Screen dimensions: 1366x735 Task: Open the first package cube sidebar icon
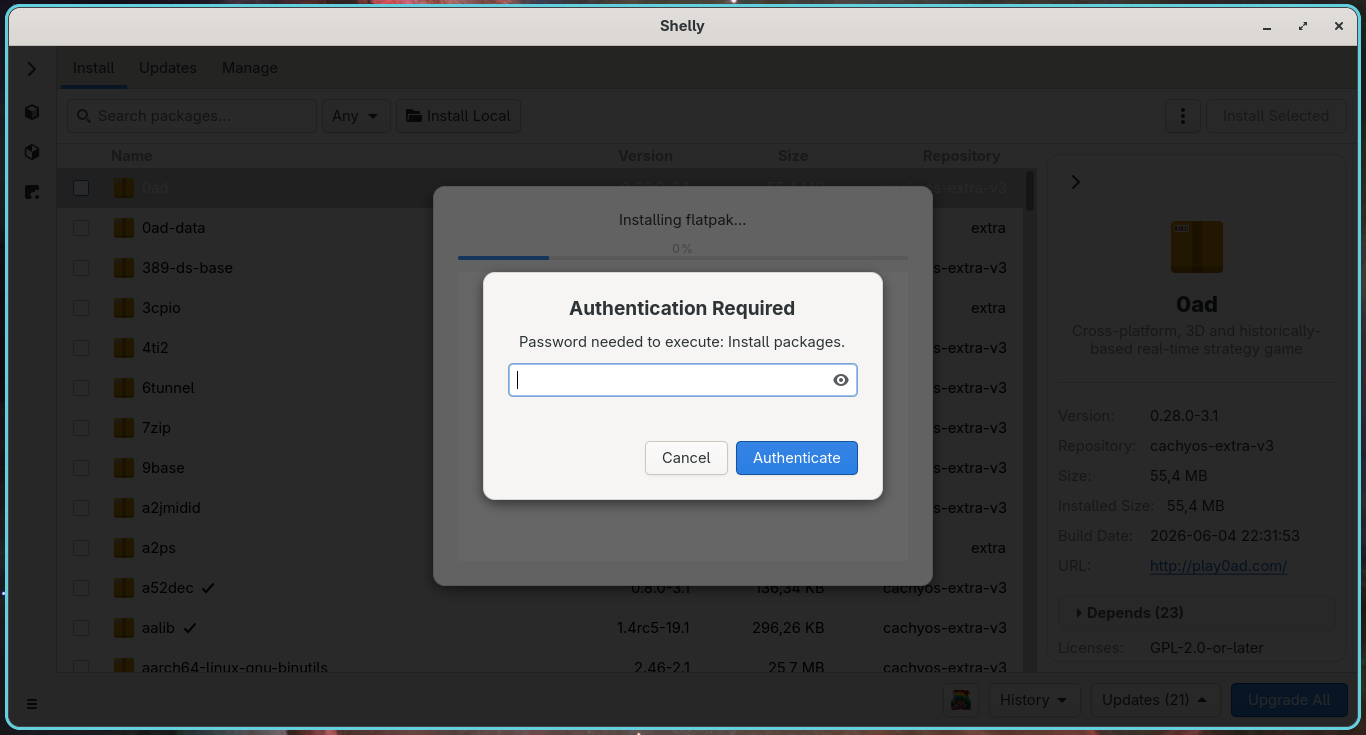32,112
